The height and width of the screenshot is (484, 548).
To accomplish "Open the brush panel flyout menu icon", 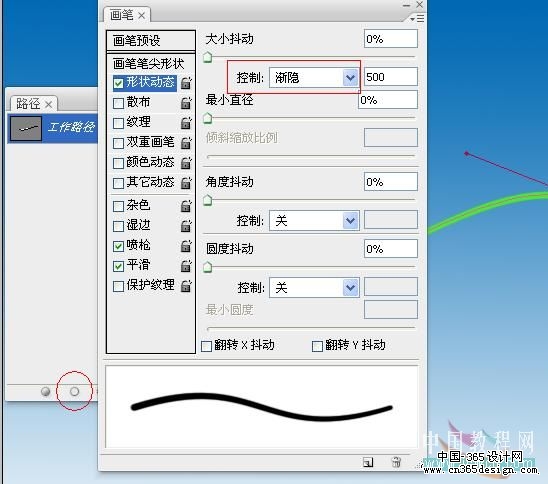I will click(417, 18).
